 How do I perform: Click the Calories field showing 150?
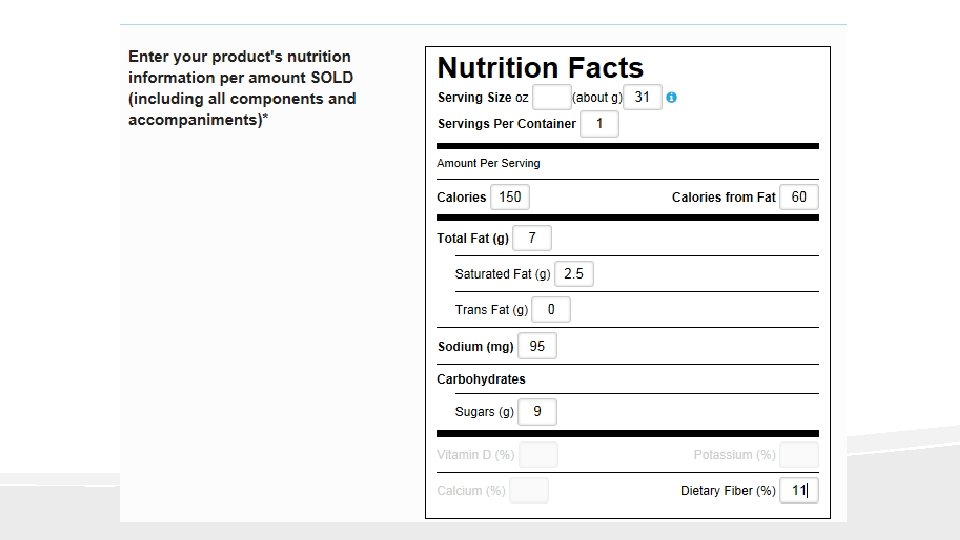point(510,197)
